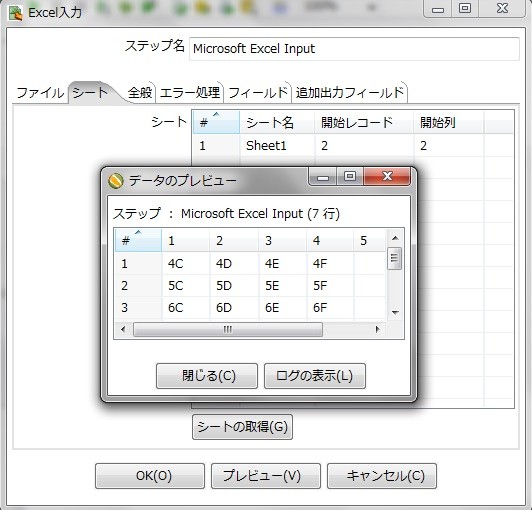Select cell 4F in preview table
This screenshot has width=532, height=510.
pos(330,264)
